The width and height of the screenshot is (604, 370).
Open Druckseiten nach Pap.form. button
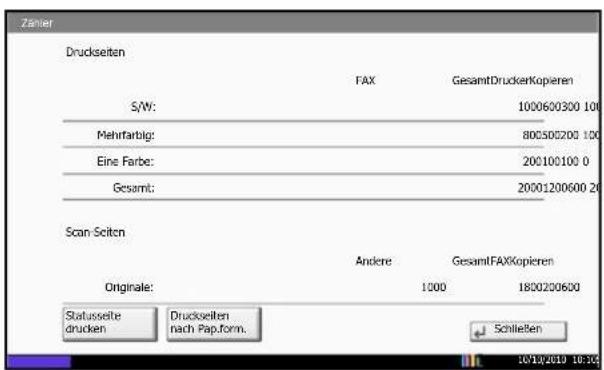click(214, 323)
